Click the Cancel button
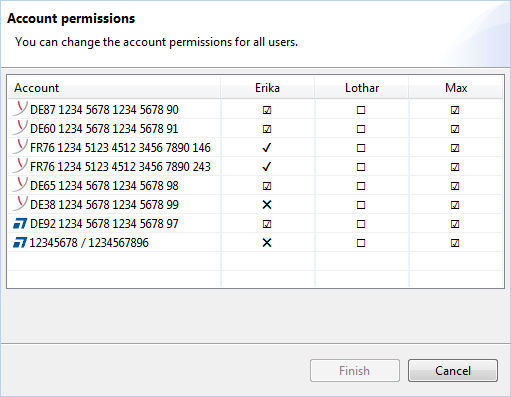 (x=453, y=371)
